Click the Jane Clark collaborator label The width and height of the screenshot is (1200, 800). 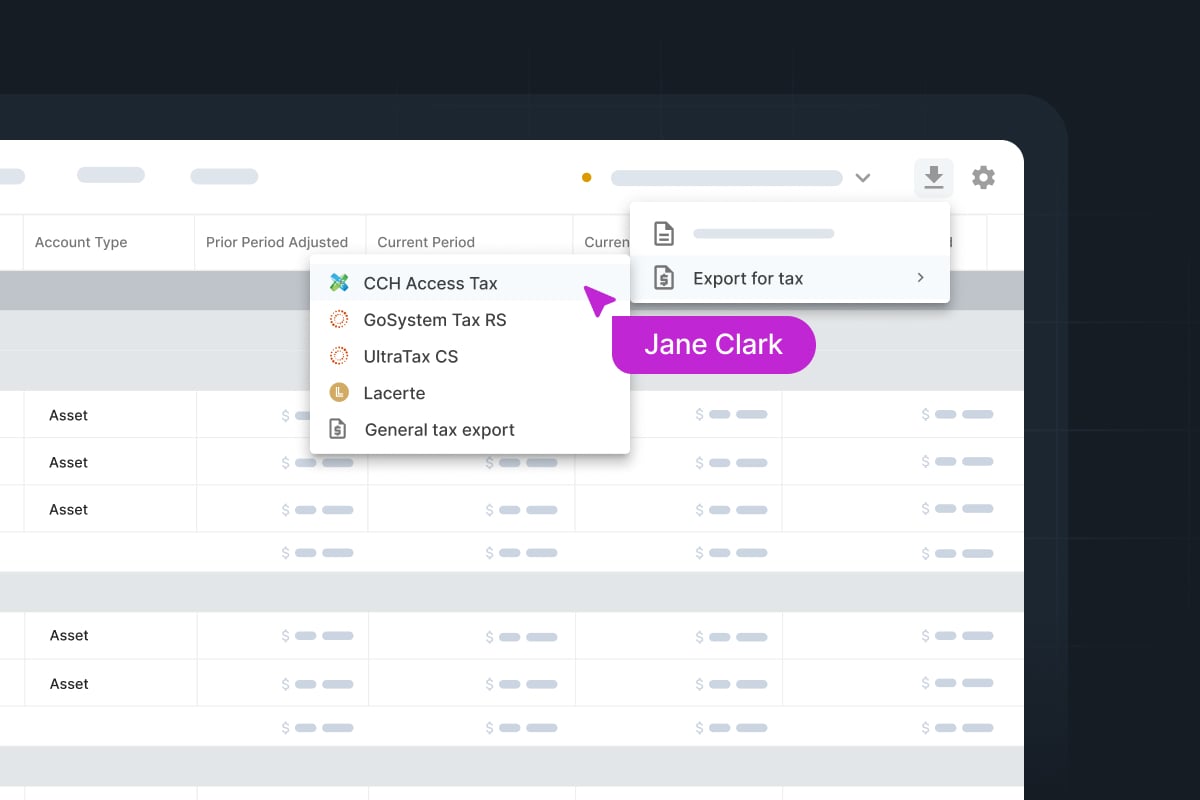pos(713,345)
